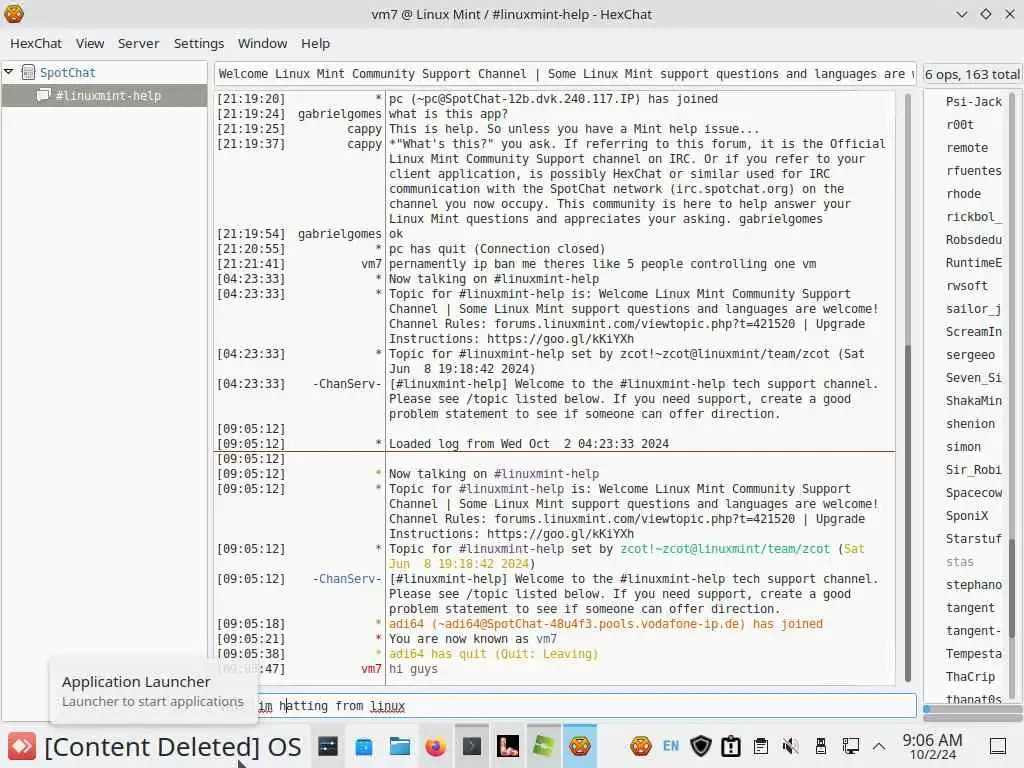The height and width of the screenshot is (768, 1024).
Task: Select user rfuentes in user list
Action: pos(973,170)
